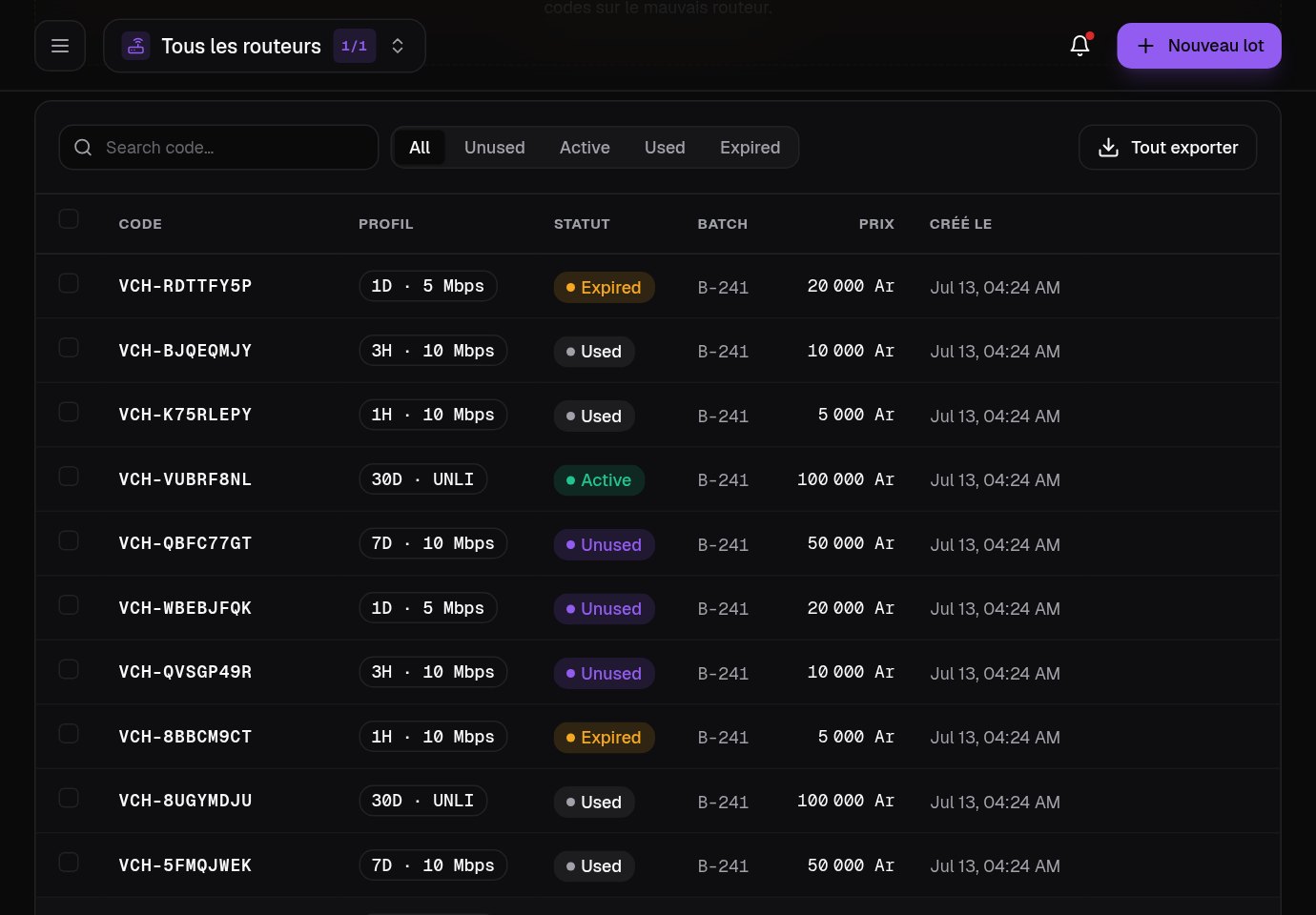Click the download icon in Tout exporter
This screenshot has height=915, width=1316.
(1108, 148)
